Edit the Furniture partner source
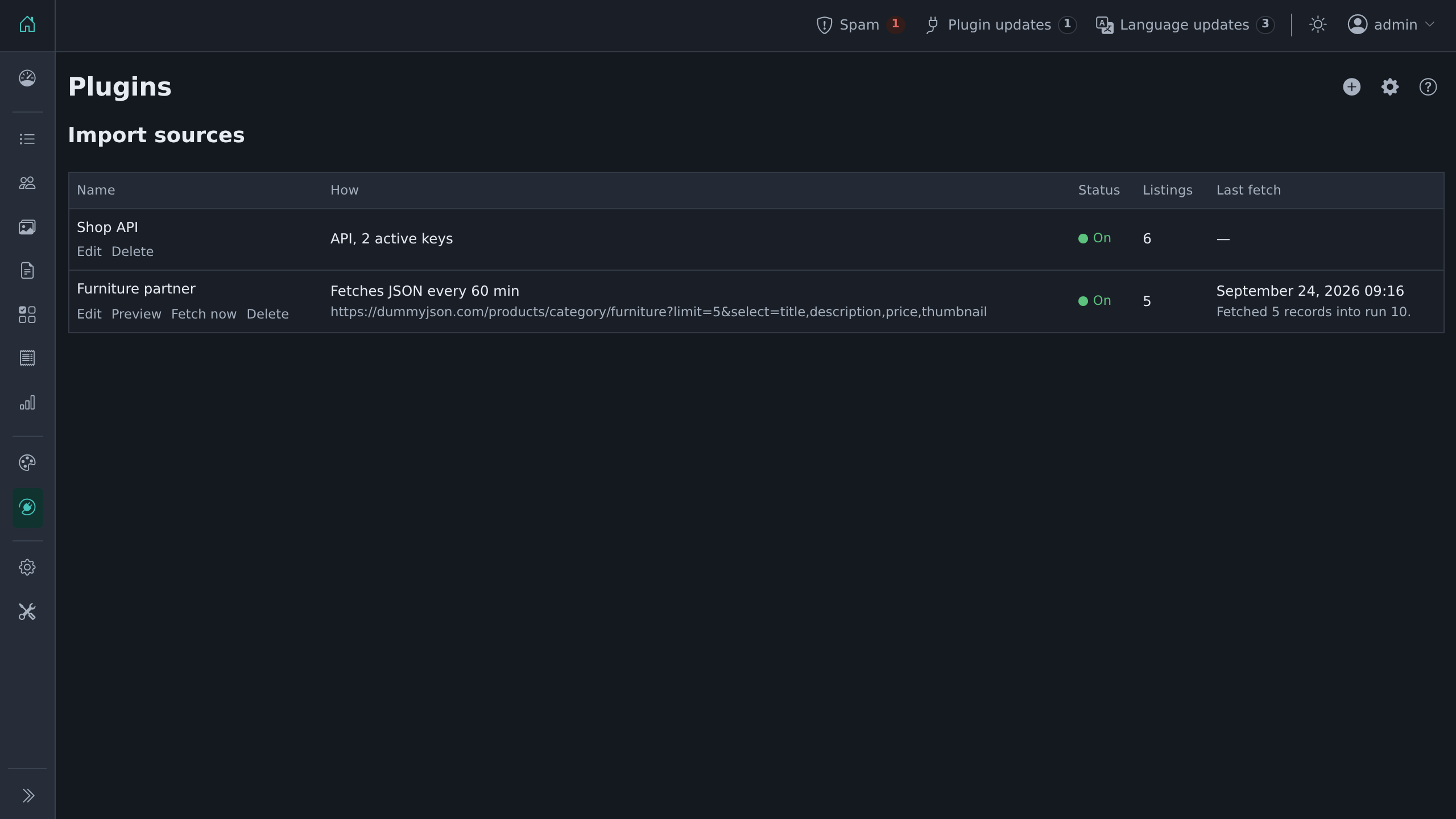1456x819 pixels. point(89,314)
